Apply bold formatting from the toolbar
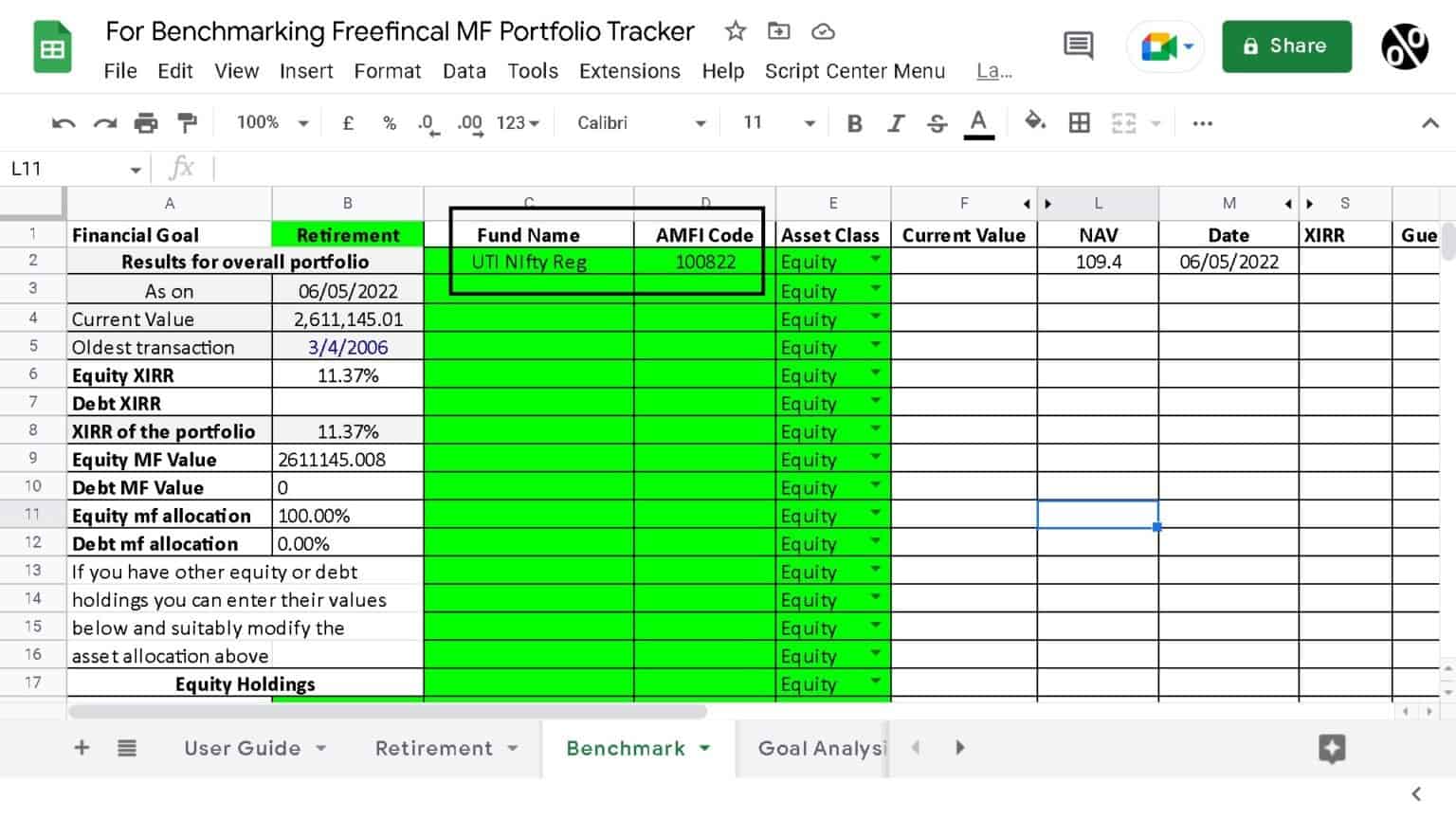Image resolution: width=1456 pixels, height=819 pixels. pyautogui.click(x=854, y=122)
